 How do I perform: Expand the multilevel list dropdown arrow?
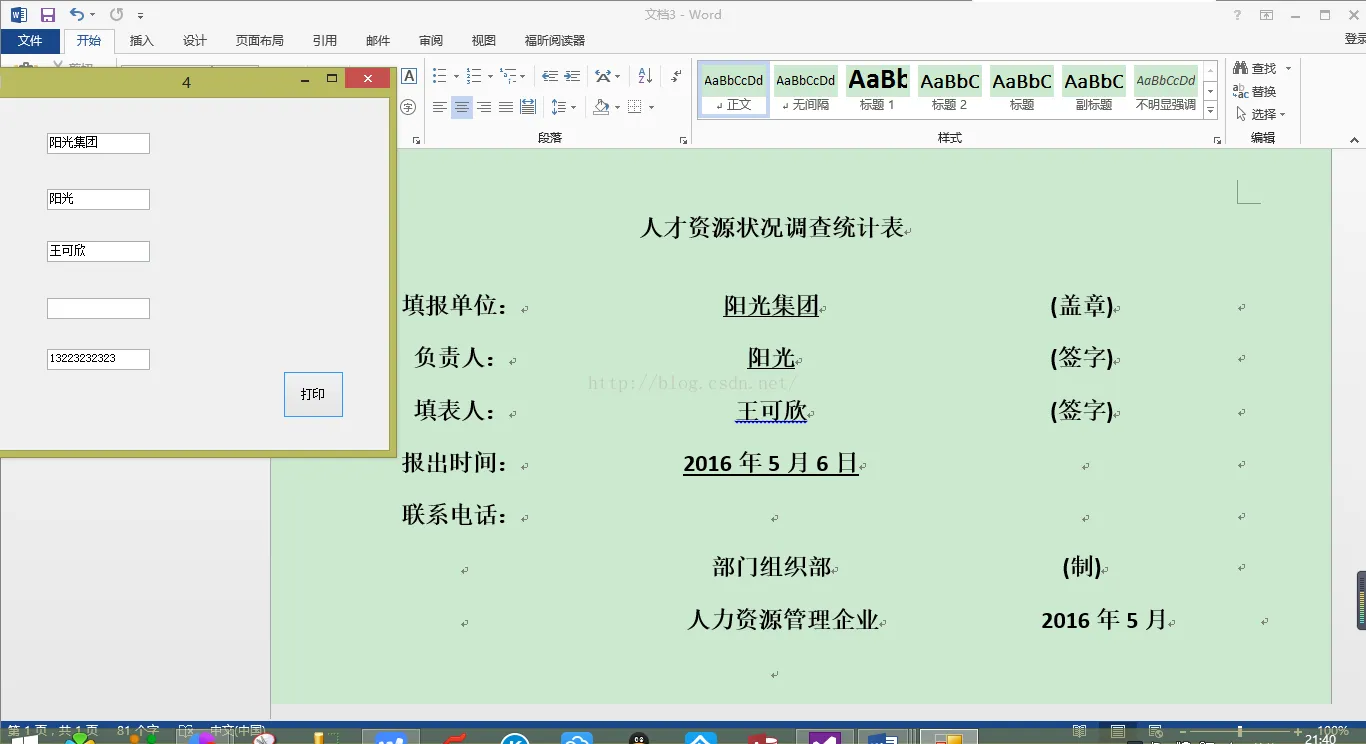click(523, 76)
